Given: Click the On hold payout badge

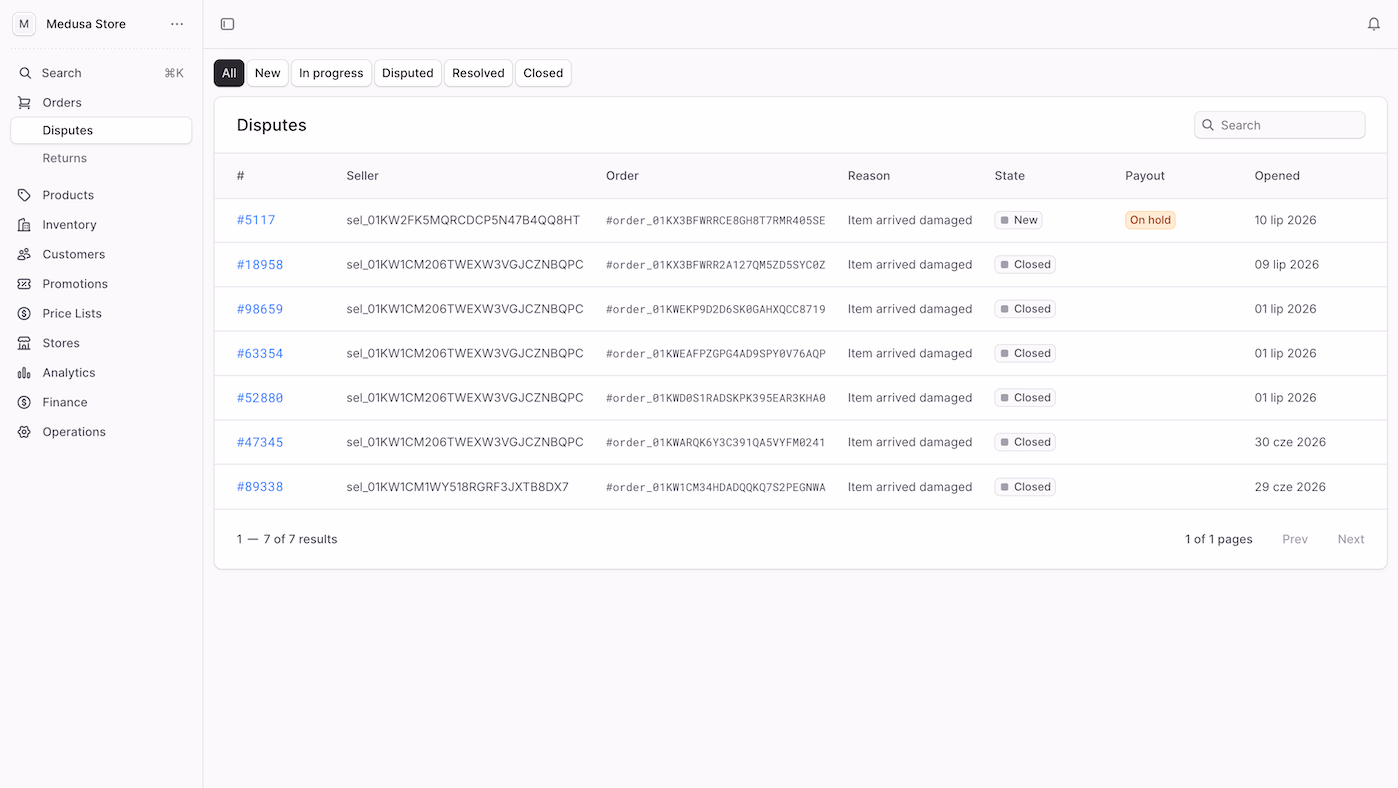Looking at the screenshot, I should click(1150, 220).
